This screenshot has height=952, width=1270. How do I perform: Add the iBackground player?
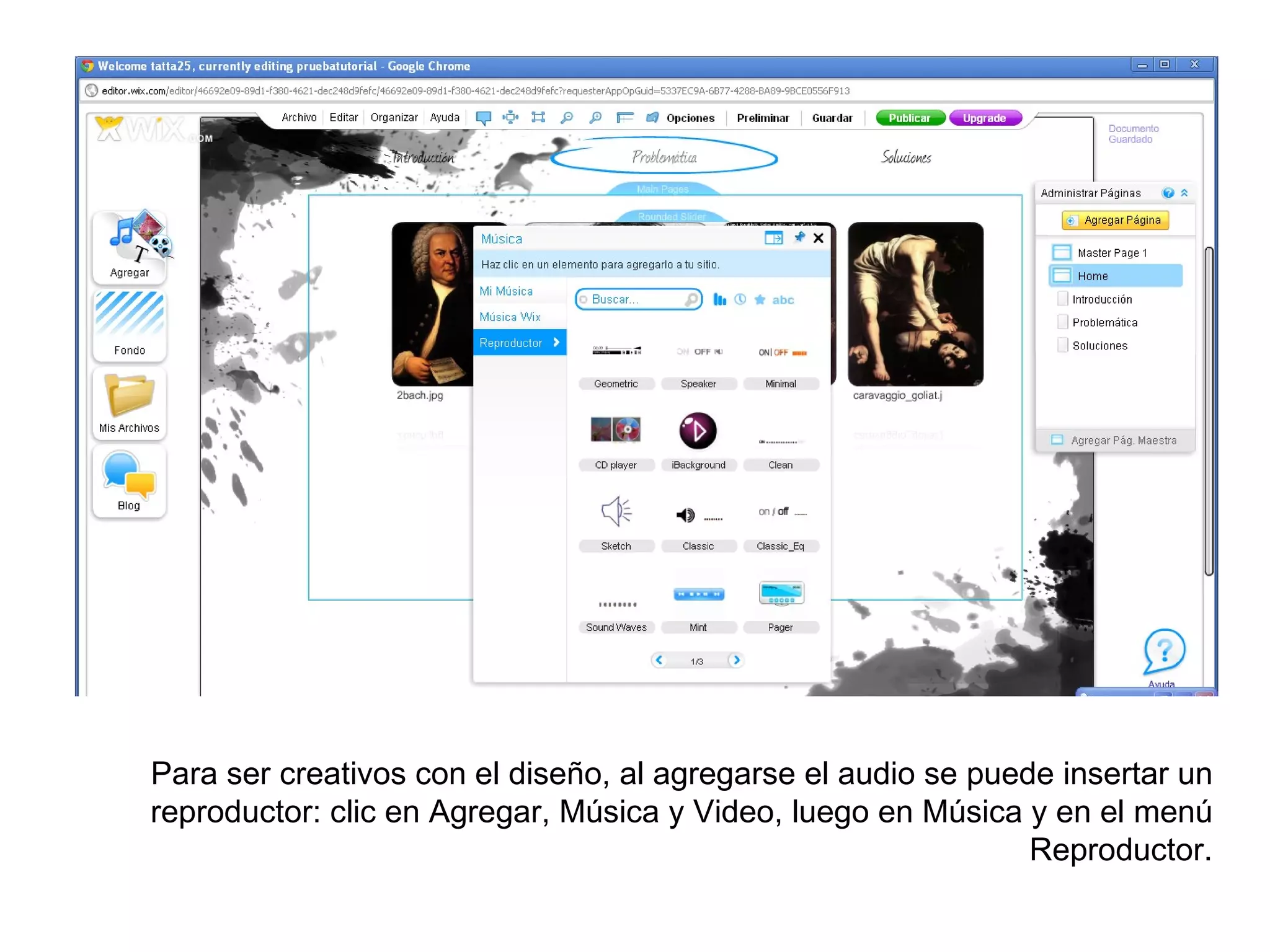[x=699, y=442]
